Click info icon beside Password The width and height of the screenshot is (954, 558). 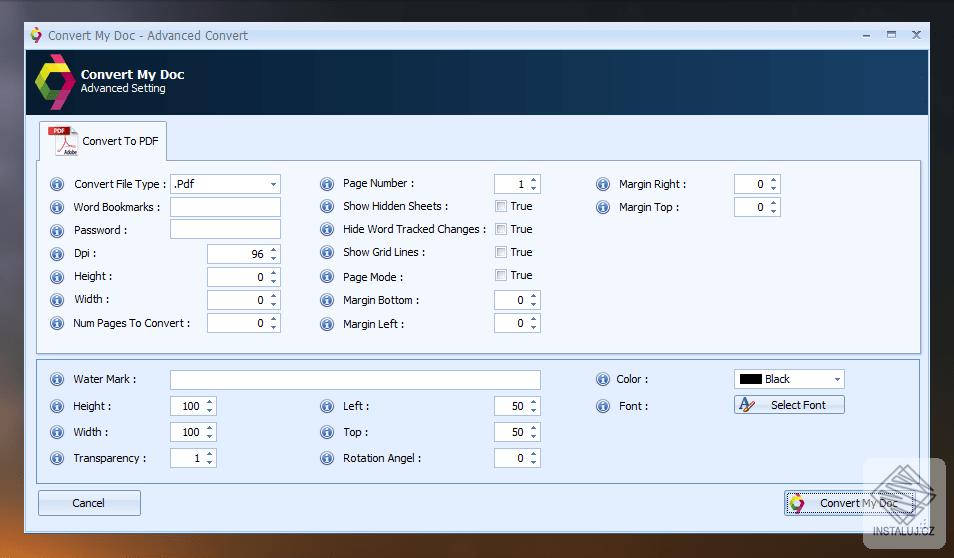coord(57,231)
